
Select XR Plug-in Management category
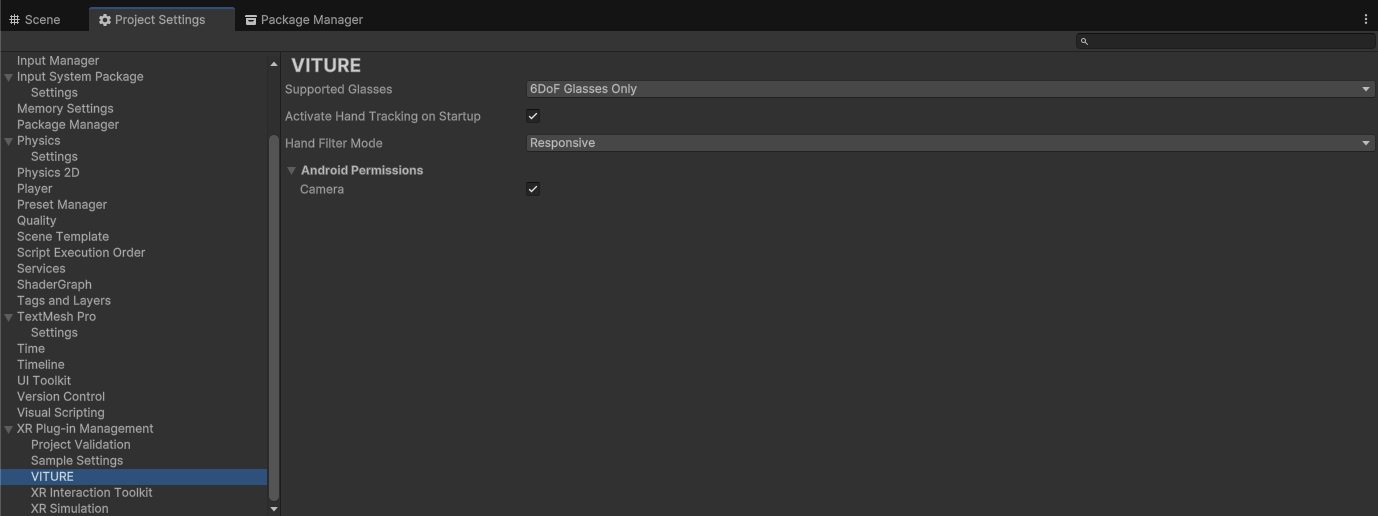[85, 429]
